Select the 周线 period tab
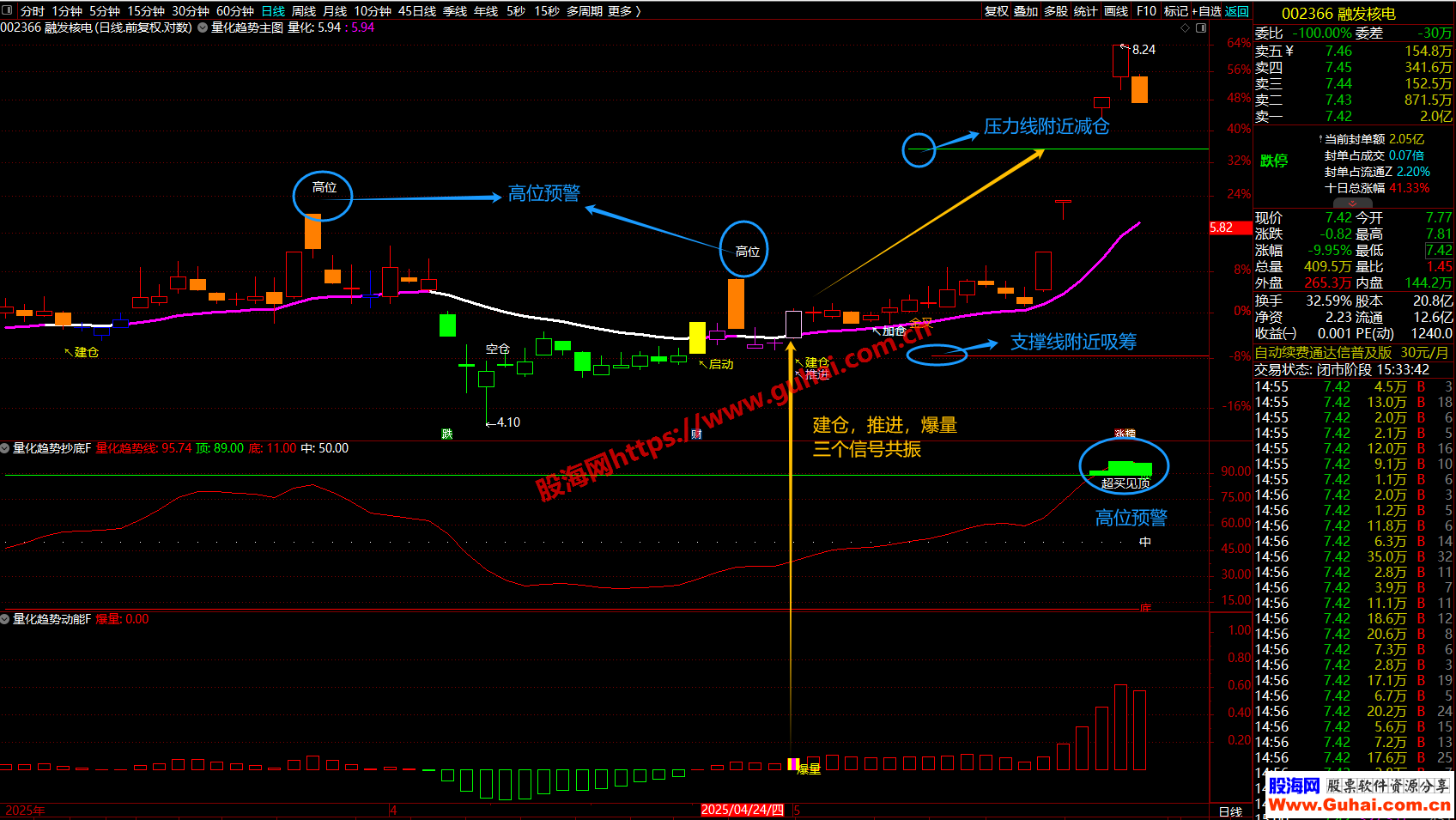The height and width of the screenshot is (820, 1456). 304,11
